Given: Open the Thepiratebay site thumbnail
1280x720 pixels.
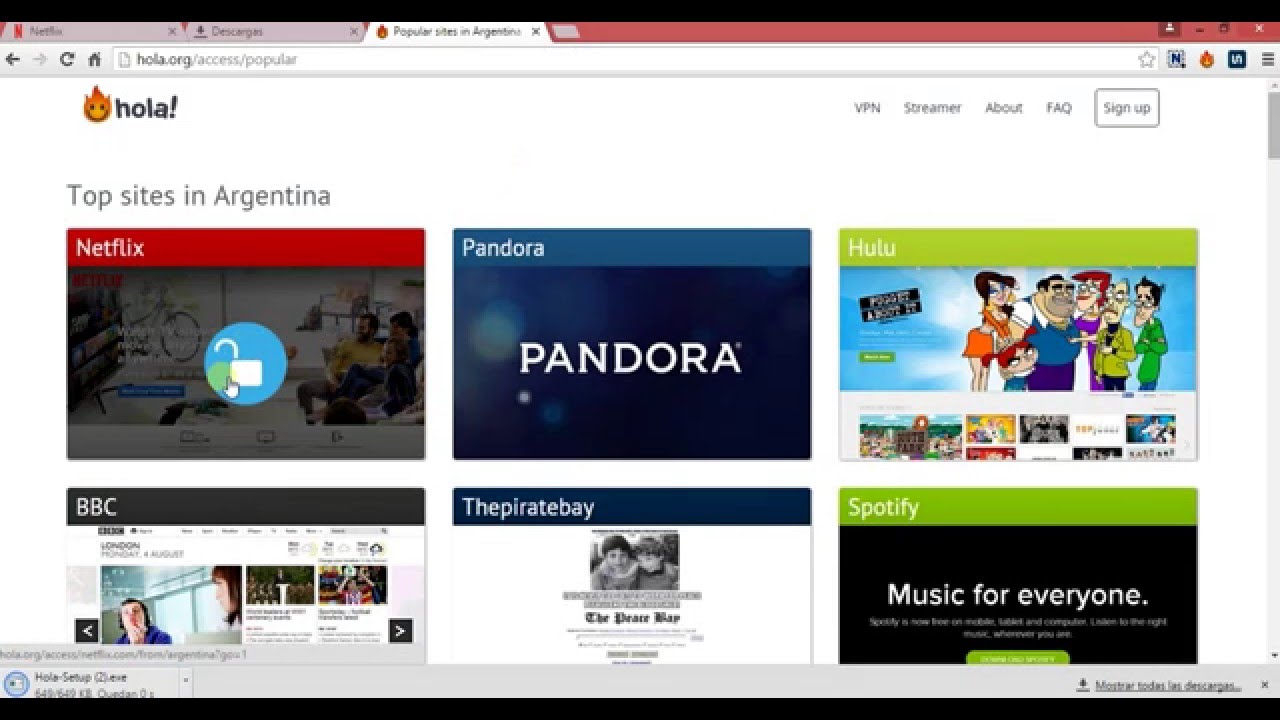Looking at the screenshot, I should coord(632,595).
